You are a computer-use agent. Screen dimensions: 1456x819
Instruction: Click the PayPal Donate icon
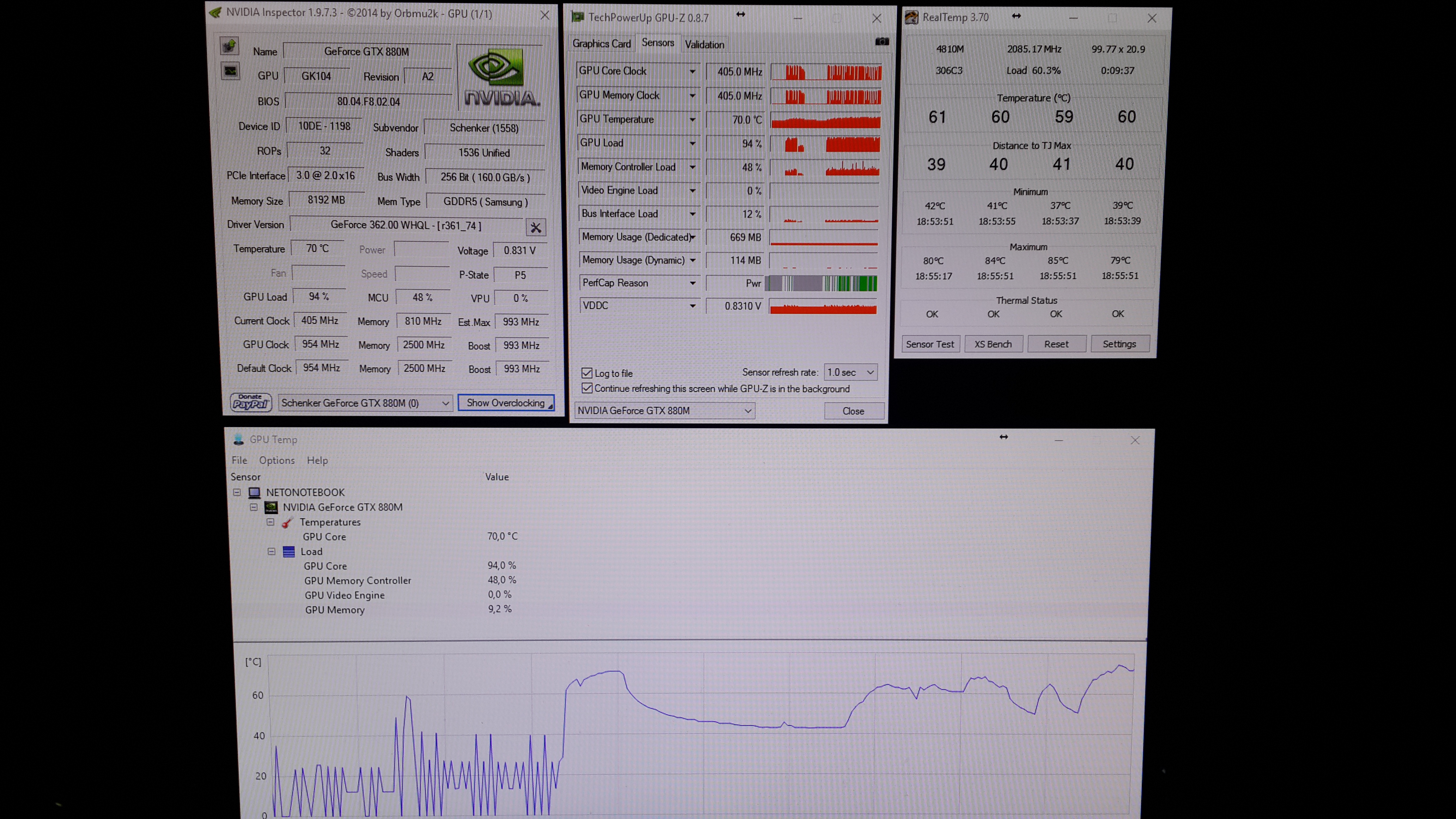[251, 402]
